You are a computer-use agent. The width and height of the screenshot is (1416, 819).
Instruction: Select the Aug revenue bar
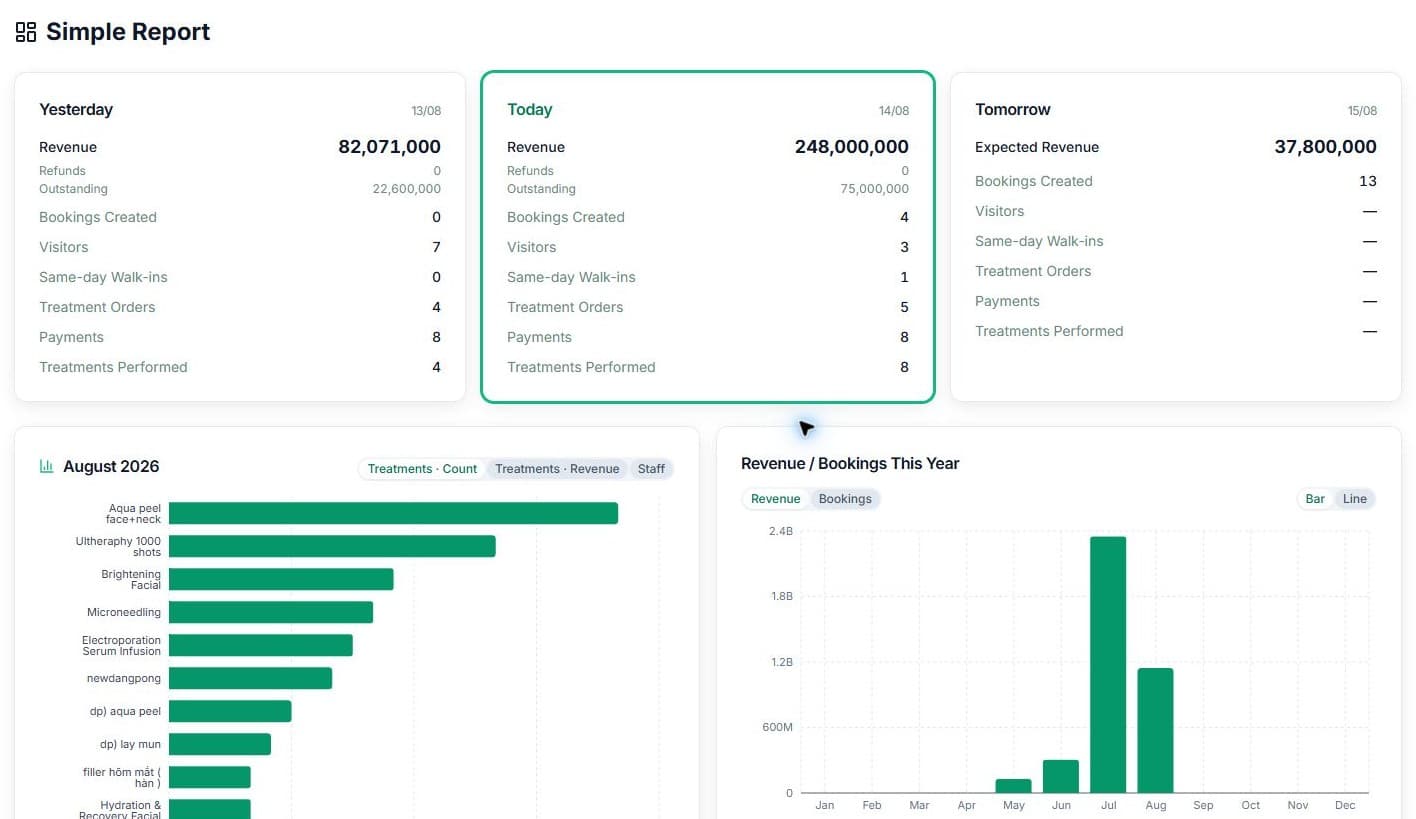pyautogui.click(x=1155, y=731)
